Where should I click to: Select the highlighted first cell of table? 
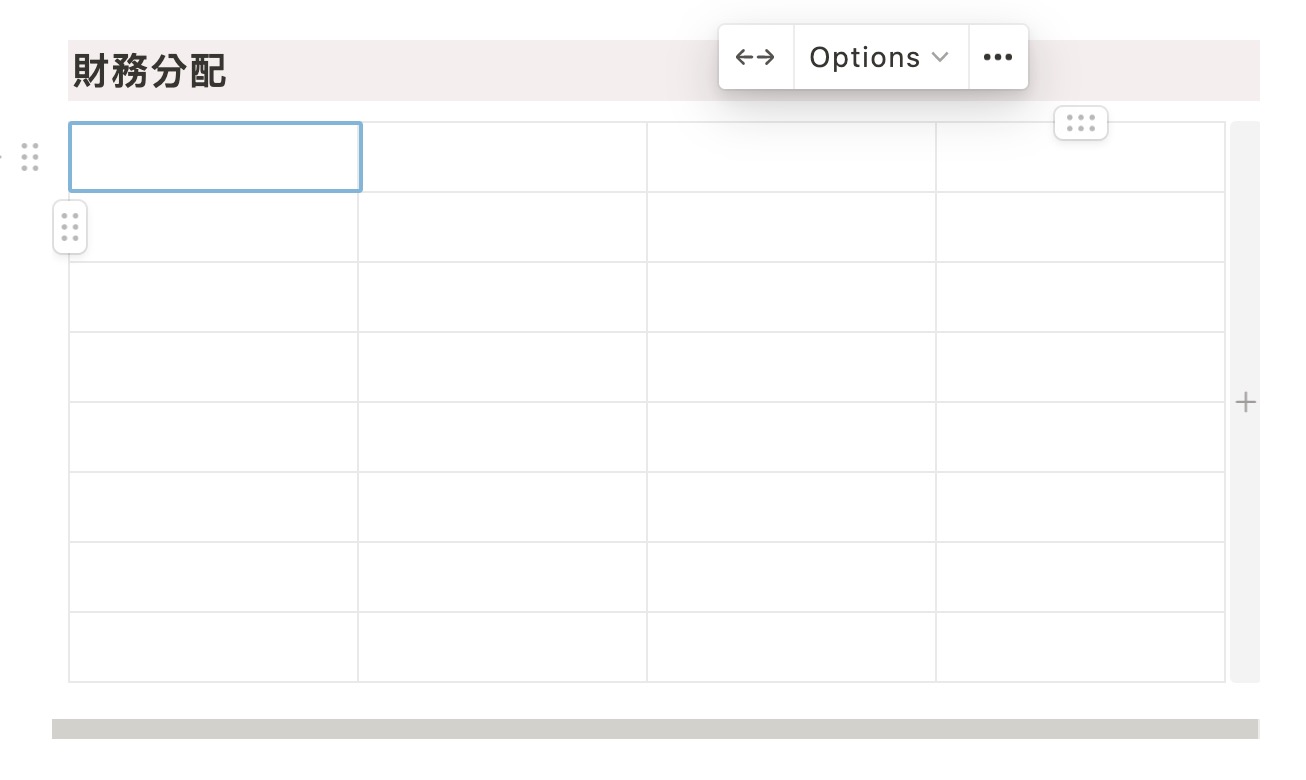click(215, 157)
